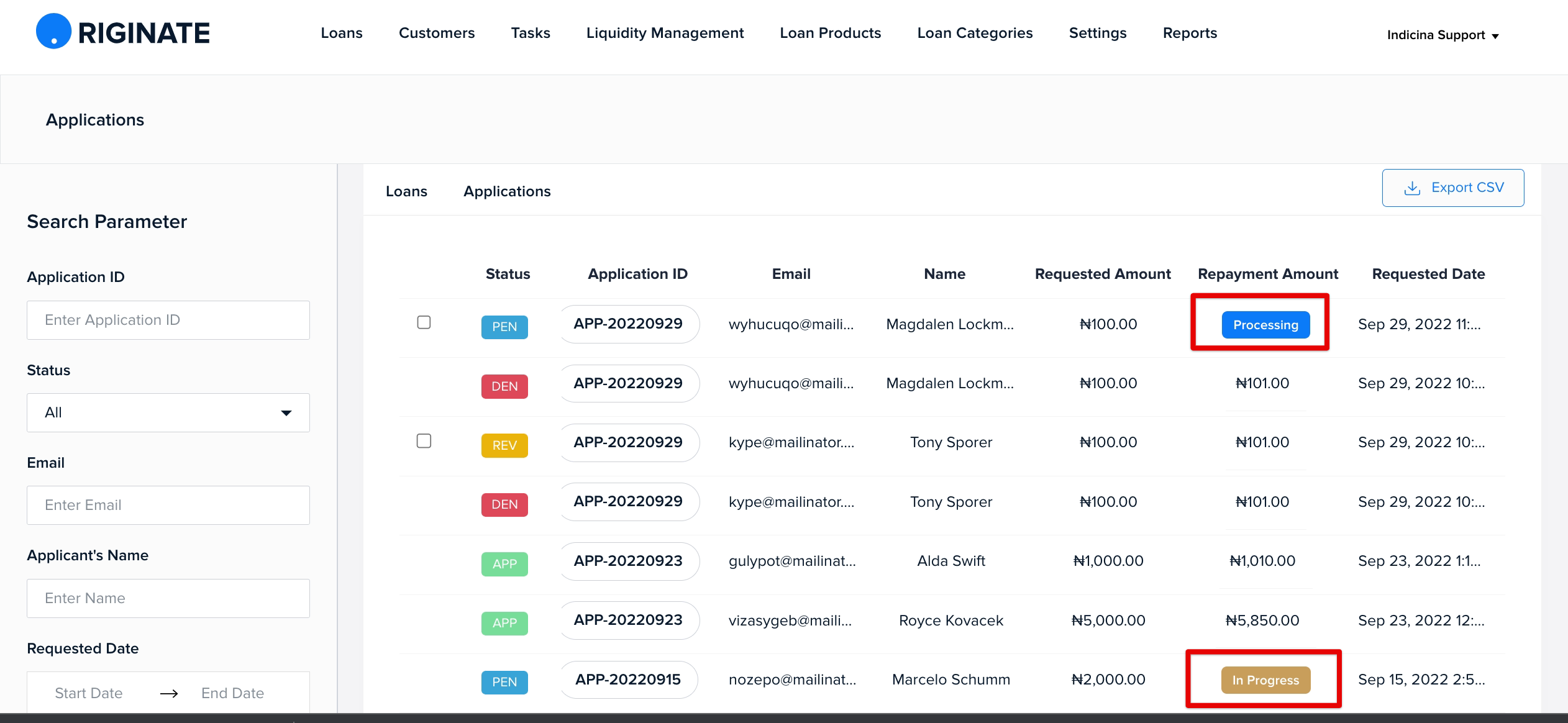The width and height of the screenshot is (1568, 723).
Task: Open application APP-20220915 ID link
Action: coord(628,680)
